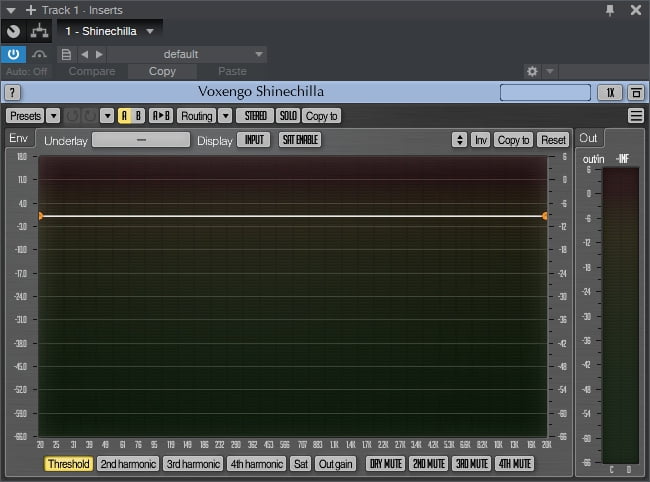Toggle the INPUT display button
This screenshot has width=650, height=482.
pyautogui.click(x=254, y=140)
